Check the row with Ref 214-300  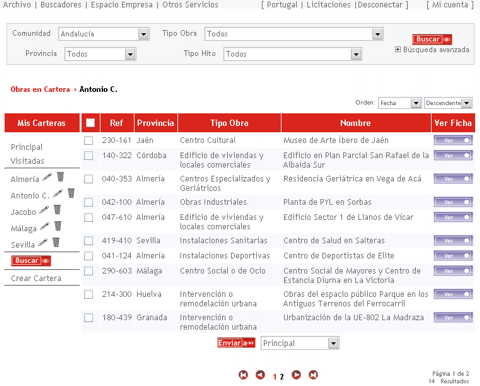(x=88, y=294)
